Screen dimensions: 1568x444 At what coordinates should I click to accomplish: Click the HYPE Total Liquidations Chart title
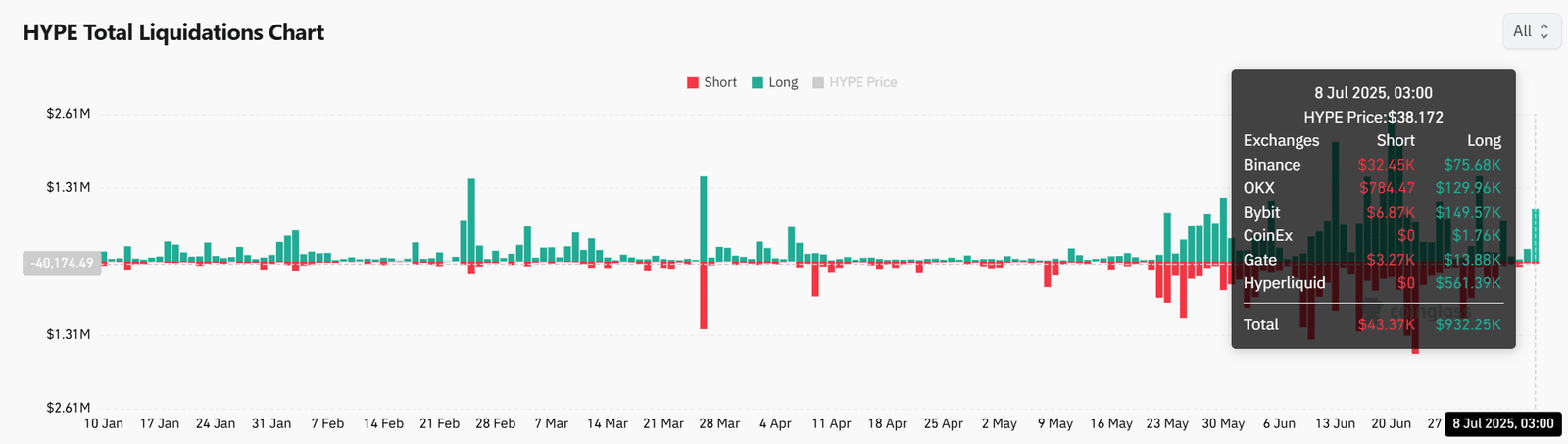(x=173, y=32)
